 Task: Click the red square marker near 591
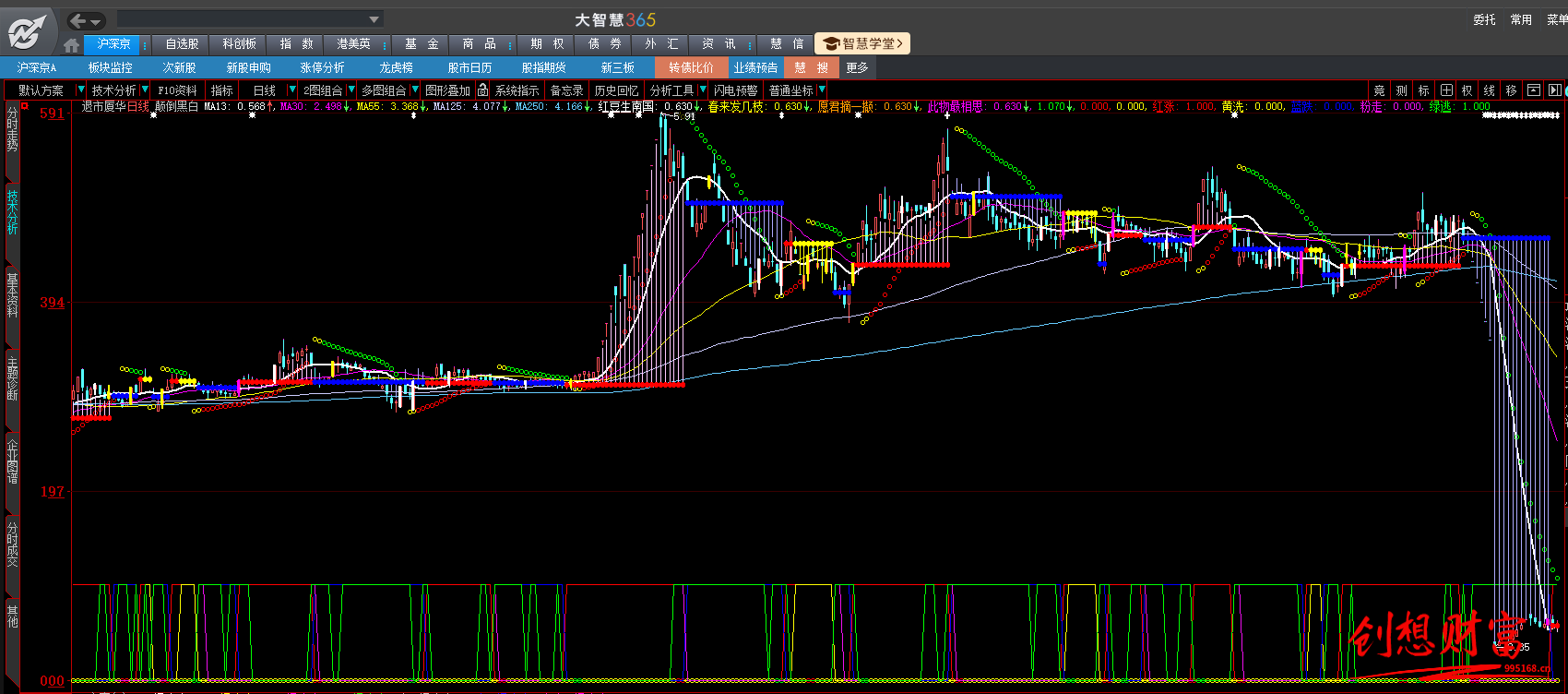(x=25, y=106)
